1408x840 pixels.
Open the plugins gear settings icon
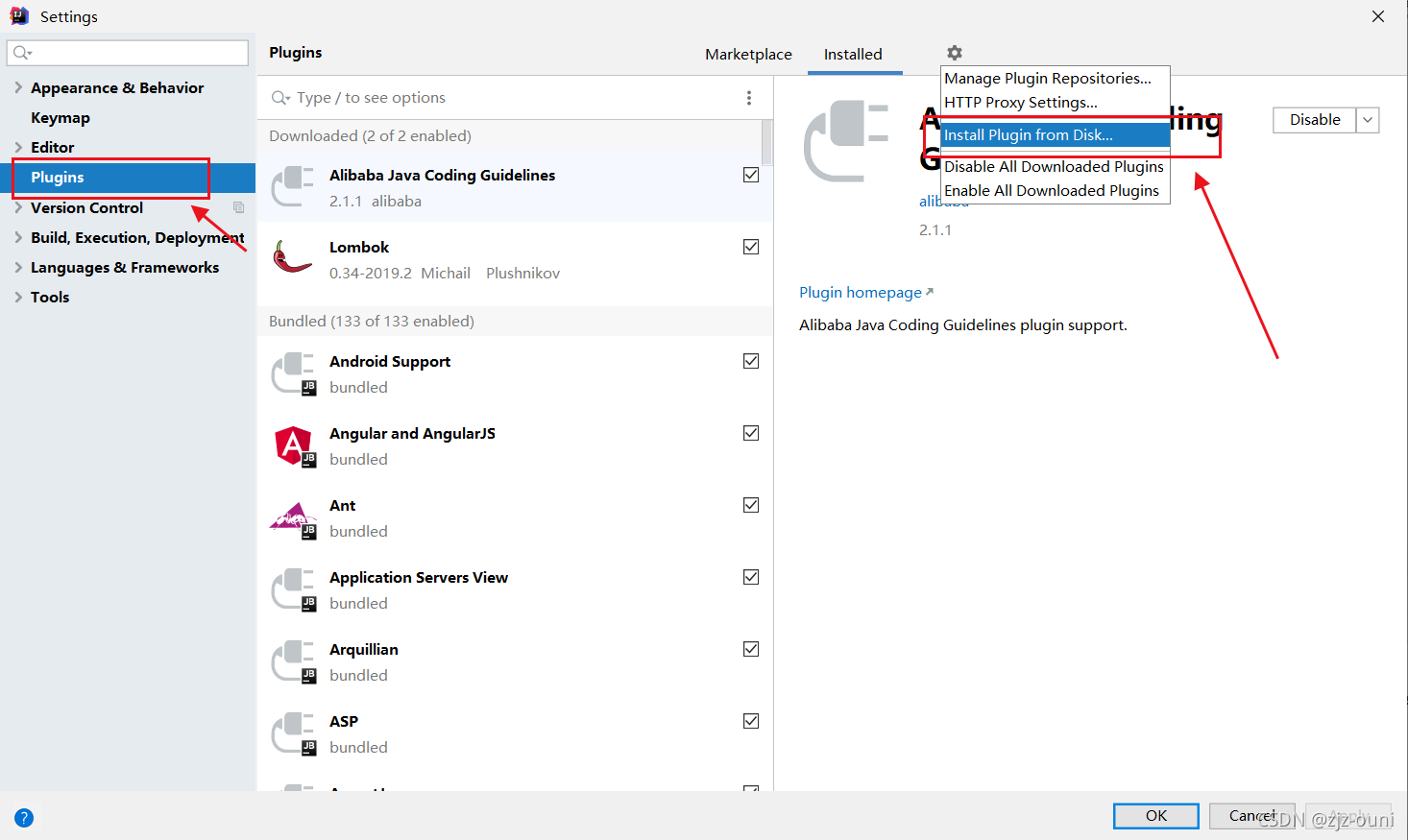954,53
